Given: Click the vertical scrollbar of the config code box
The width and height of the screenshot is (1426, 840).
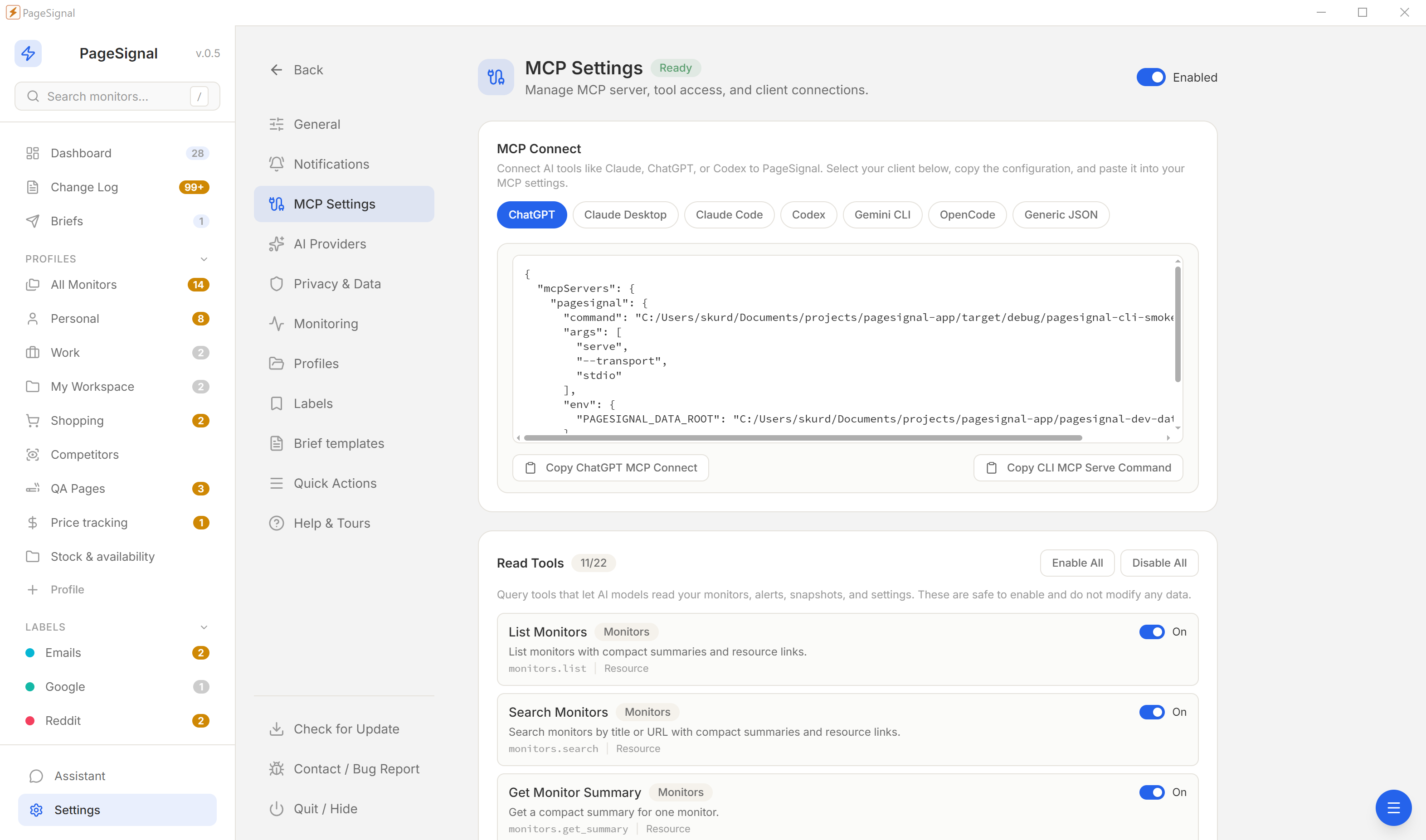Looking at the screenshot, I should [x=1178, y=324].
